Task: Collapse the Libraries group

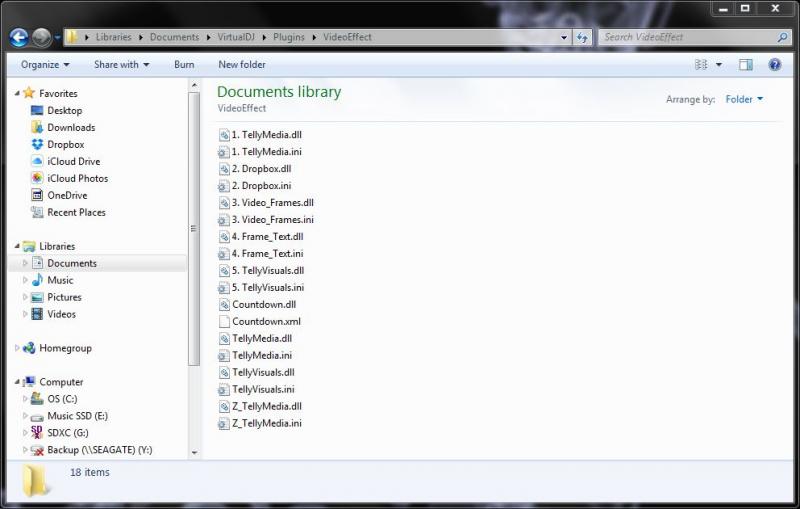Action: coord(17,246)
